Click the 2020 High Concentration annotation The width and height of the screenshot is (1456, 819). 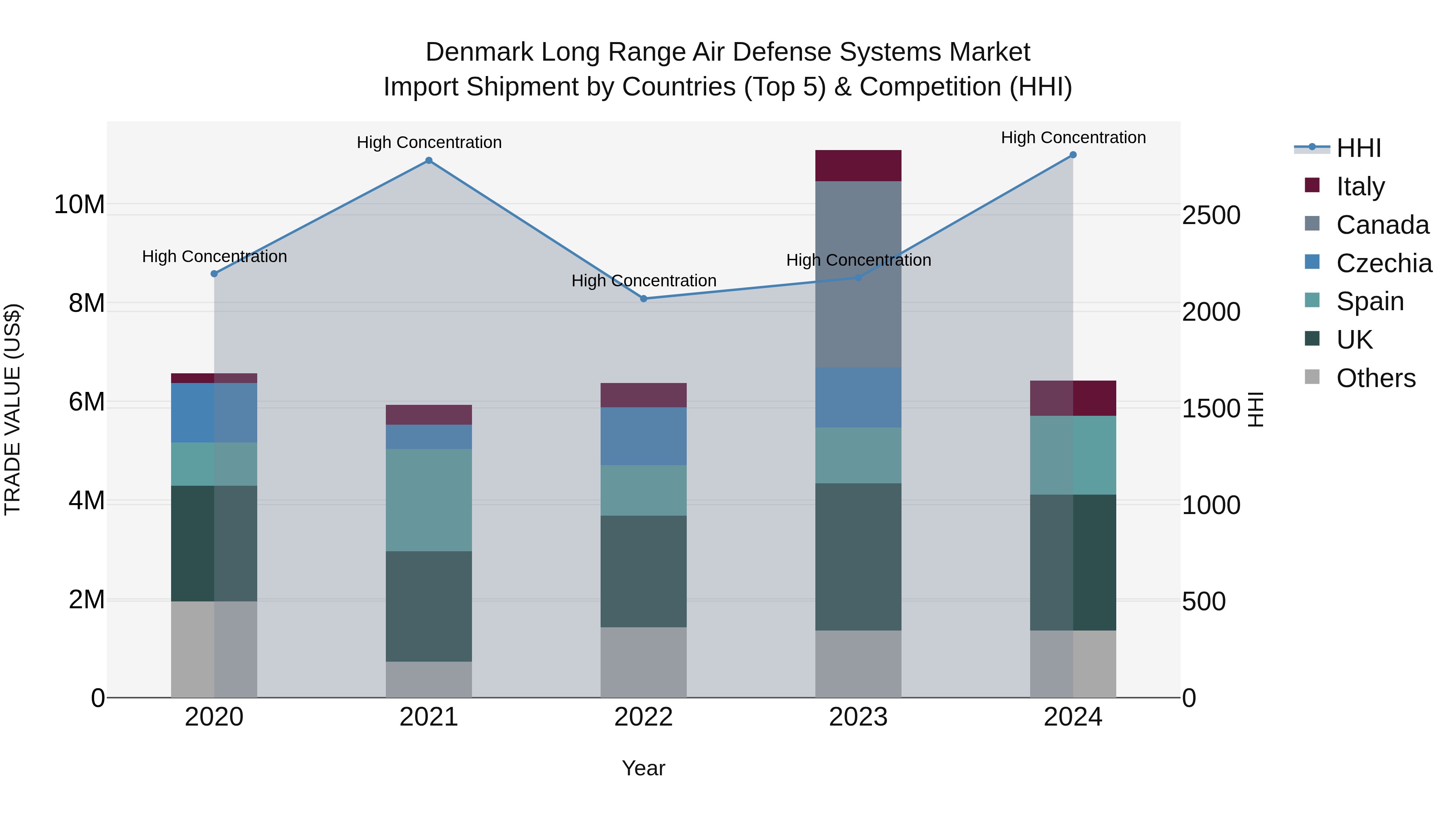pos(214,256)
